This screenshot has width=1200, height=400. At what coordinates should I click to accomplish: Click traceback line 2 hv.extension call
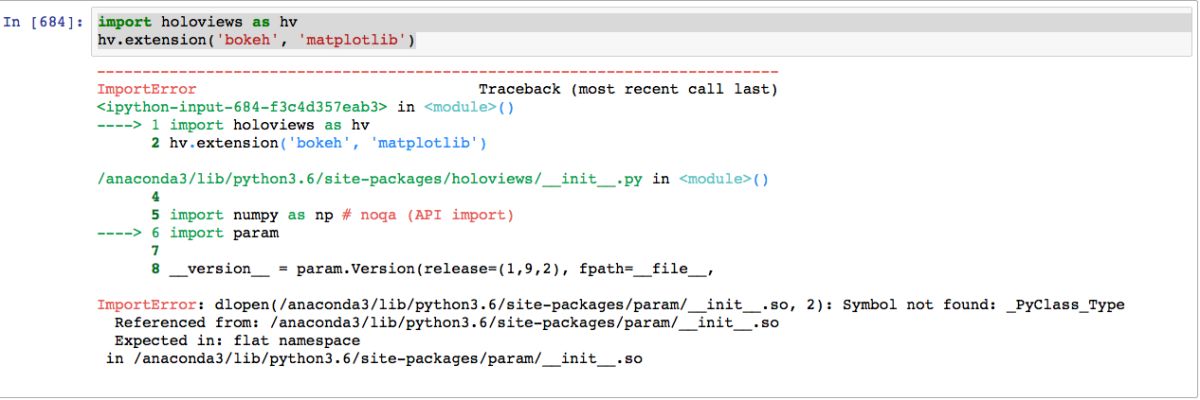(x=319, y=143)
